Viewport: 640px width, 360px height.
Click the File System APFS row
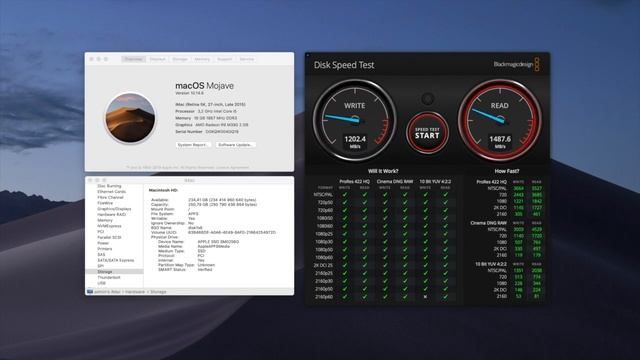175,214
